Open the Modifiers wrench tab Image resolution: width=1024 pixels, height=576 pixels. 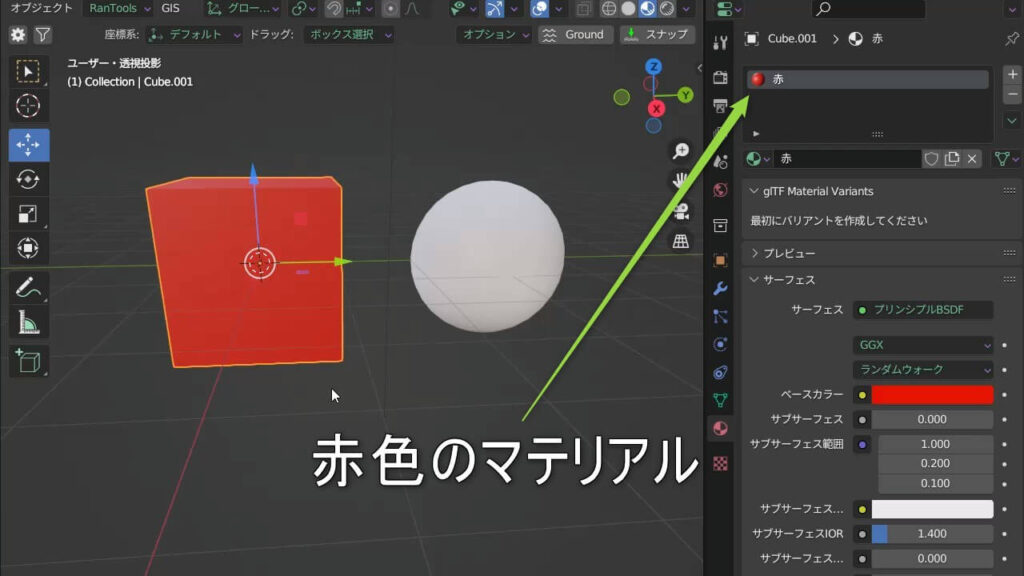tap(720, 288)
